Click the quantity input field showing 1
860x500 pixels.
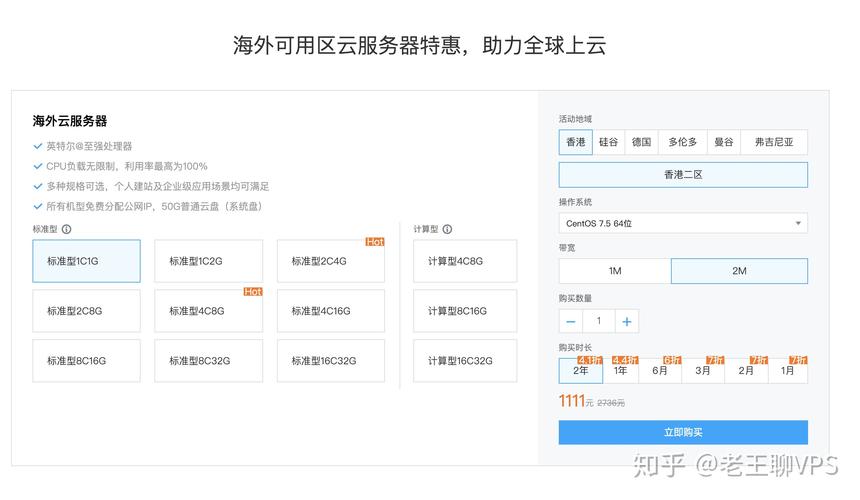[599, 321]
